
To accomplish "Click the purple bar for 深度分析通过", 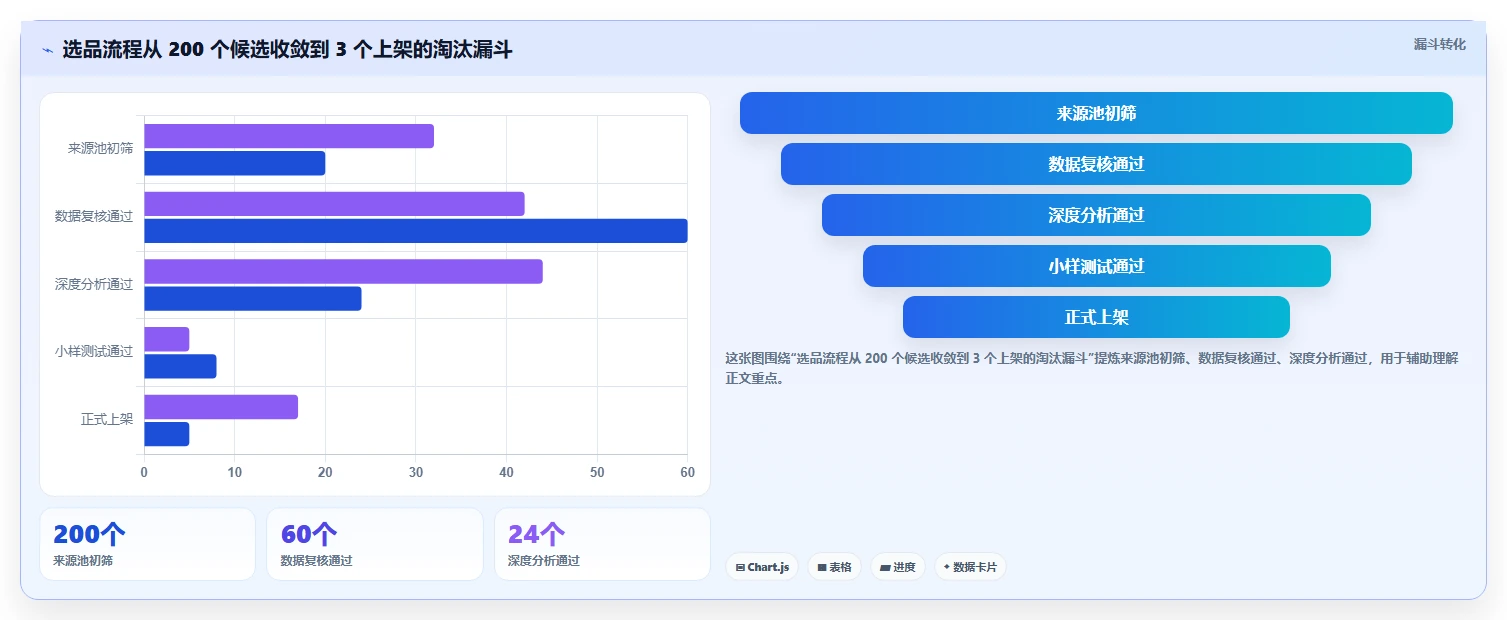I will pyautogui.click(x=343, y=271).
